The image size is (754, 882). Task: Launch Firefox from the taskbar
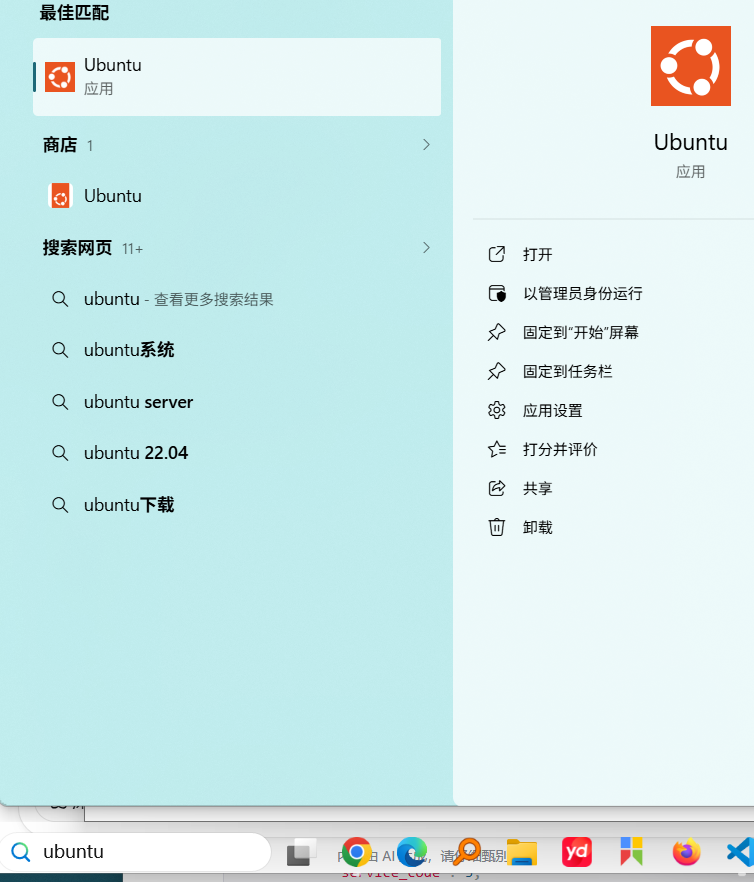(x=686, y=852)
